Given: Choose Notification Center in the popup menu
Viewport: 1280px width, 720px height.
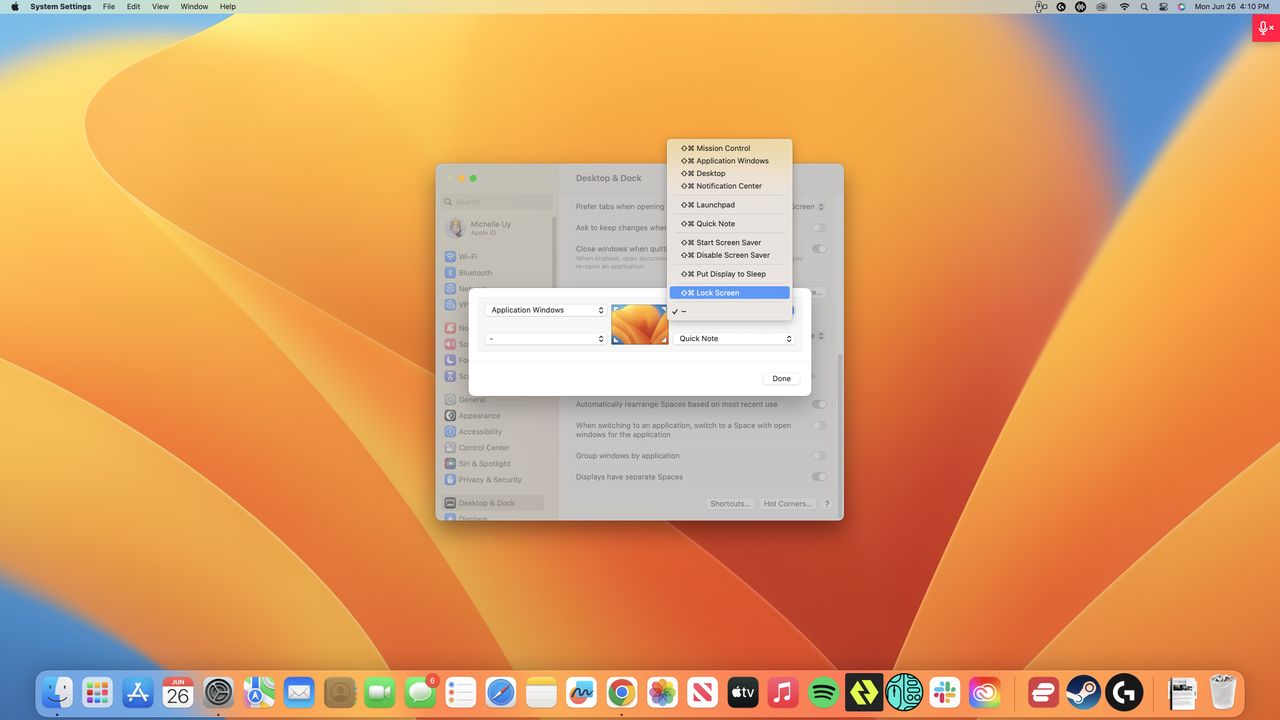Looking at the screenshot, I should pyautogui.click(x=730, y=186).
